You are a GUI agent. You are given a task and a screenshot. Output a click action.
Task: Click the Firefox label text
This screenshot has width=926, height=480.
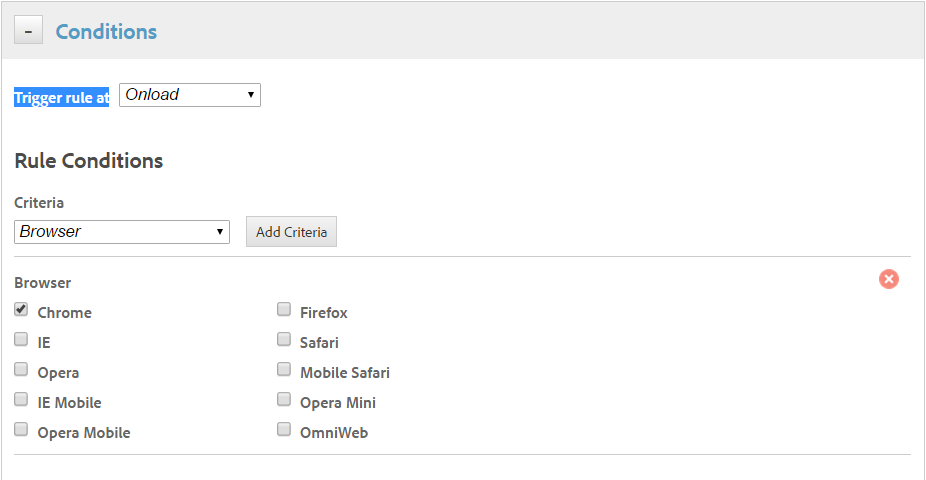[324, 313]
